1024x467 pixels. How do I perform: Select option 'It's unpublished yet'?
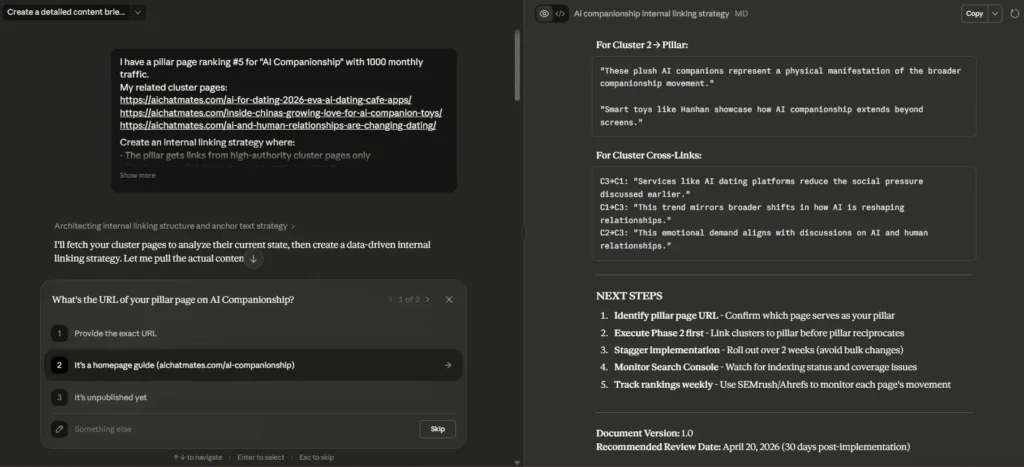click(253, 397)
